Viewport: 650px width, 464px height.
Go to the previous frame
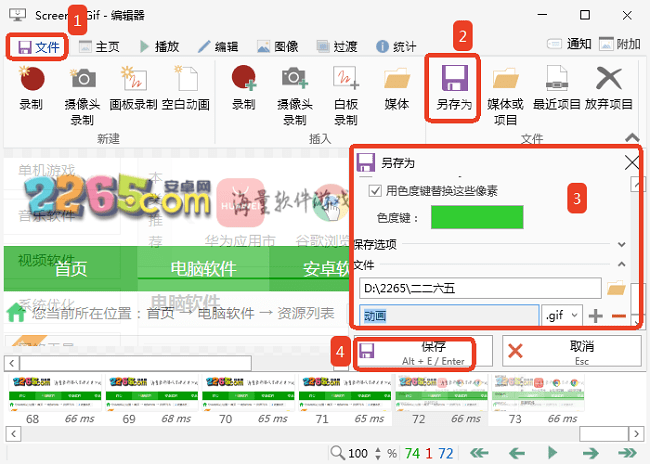click(x=517, y=453)
